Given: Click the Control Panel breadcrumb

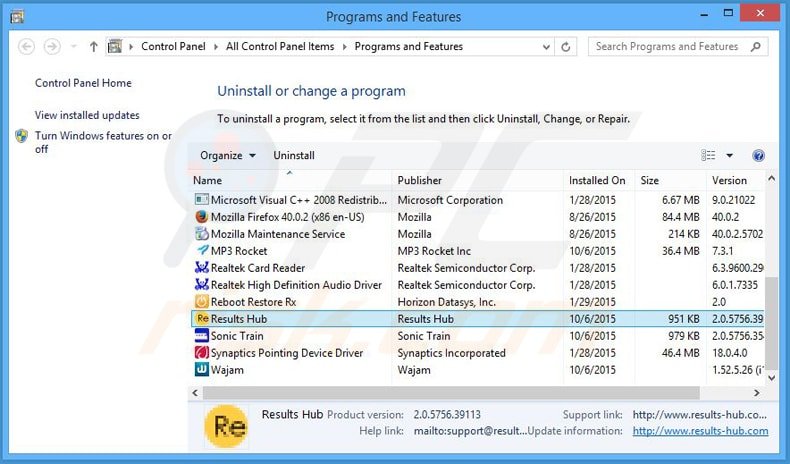Looking at the screenshot, I should pyautogui.click(x=173, y=46).
